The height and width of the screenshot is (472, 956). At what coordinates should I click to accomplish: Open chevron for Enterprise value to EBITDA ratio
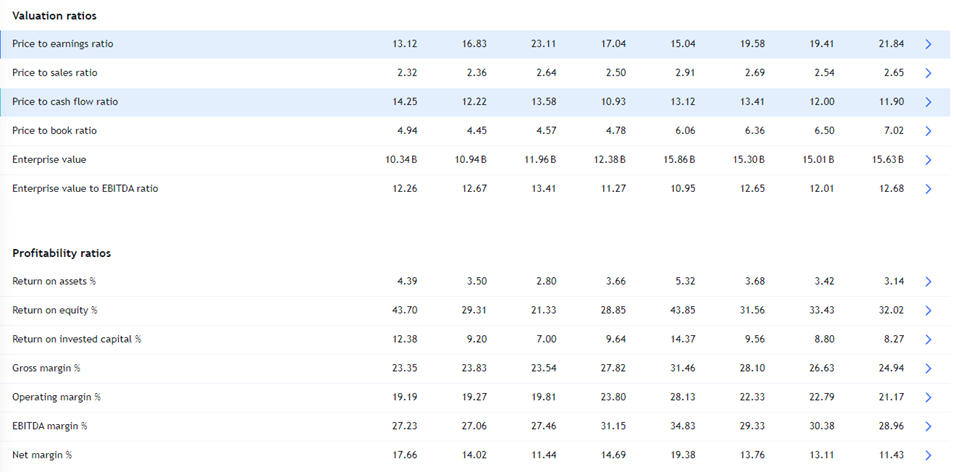[x=928, y=189]
